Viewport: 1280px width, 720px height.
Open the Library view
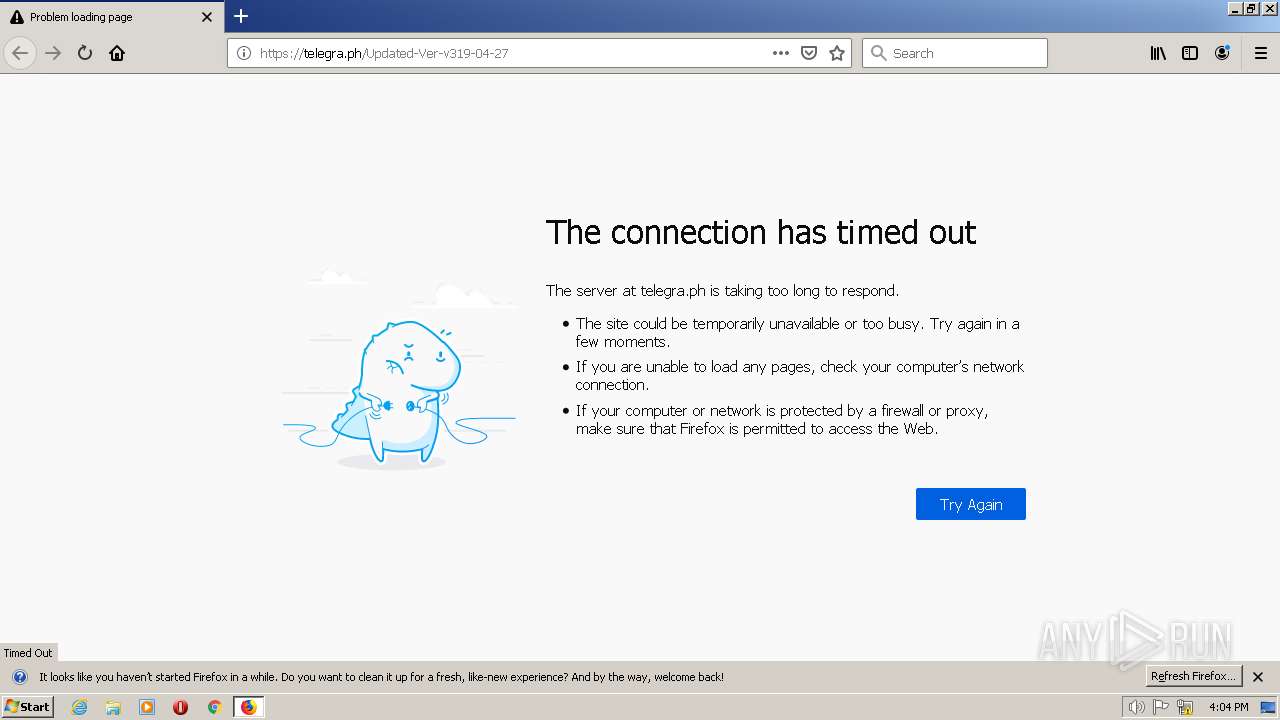[x=1158, y=53]
